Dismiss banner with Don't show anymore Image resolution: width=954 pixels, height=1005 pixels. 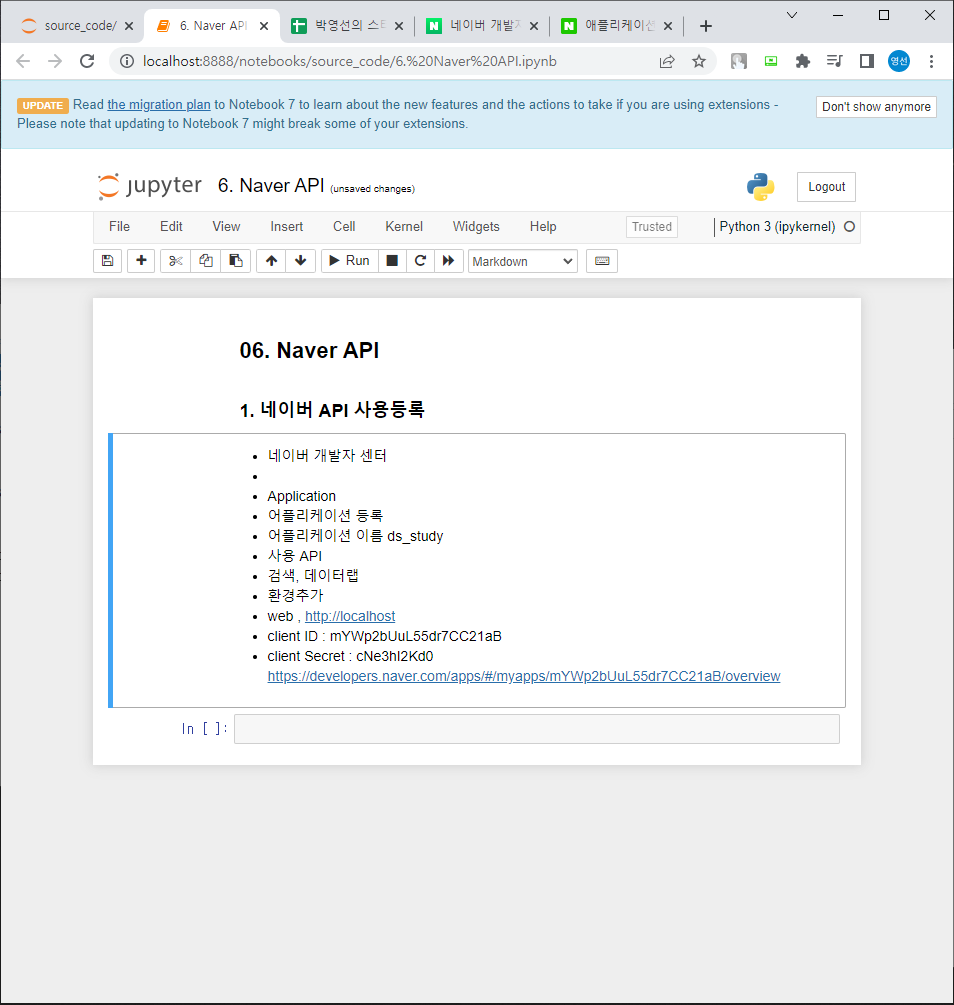[x=876, y=107]
